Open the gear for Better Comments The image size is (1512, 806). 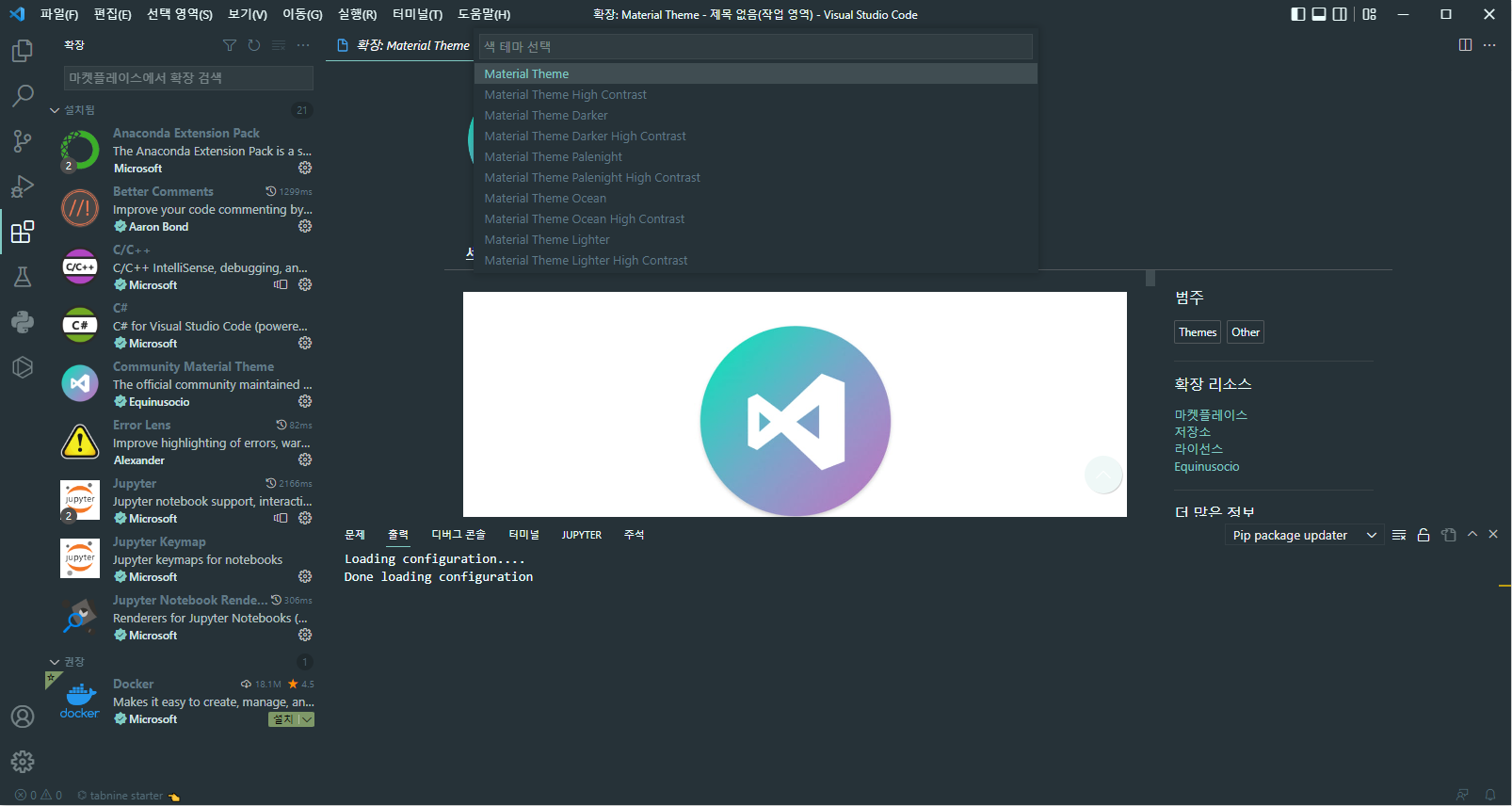tap(305, 226)
